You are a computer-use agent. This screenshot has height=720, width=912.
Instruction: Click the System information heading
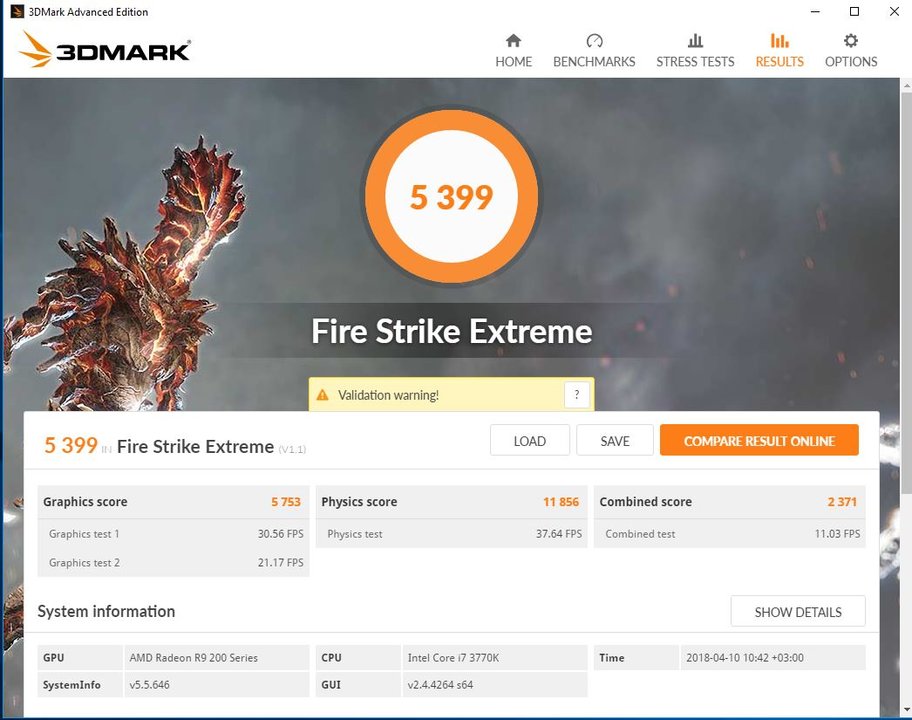(x=106, y=611)
